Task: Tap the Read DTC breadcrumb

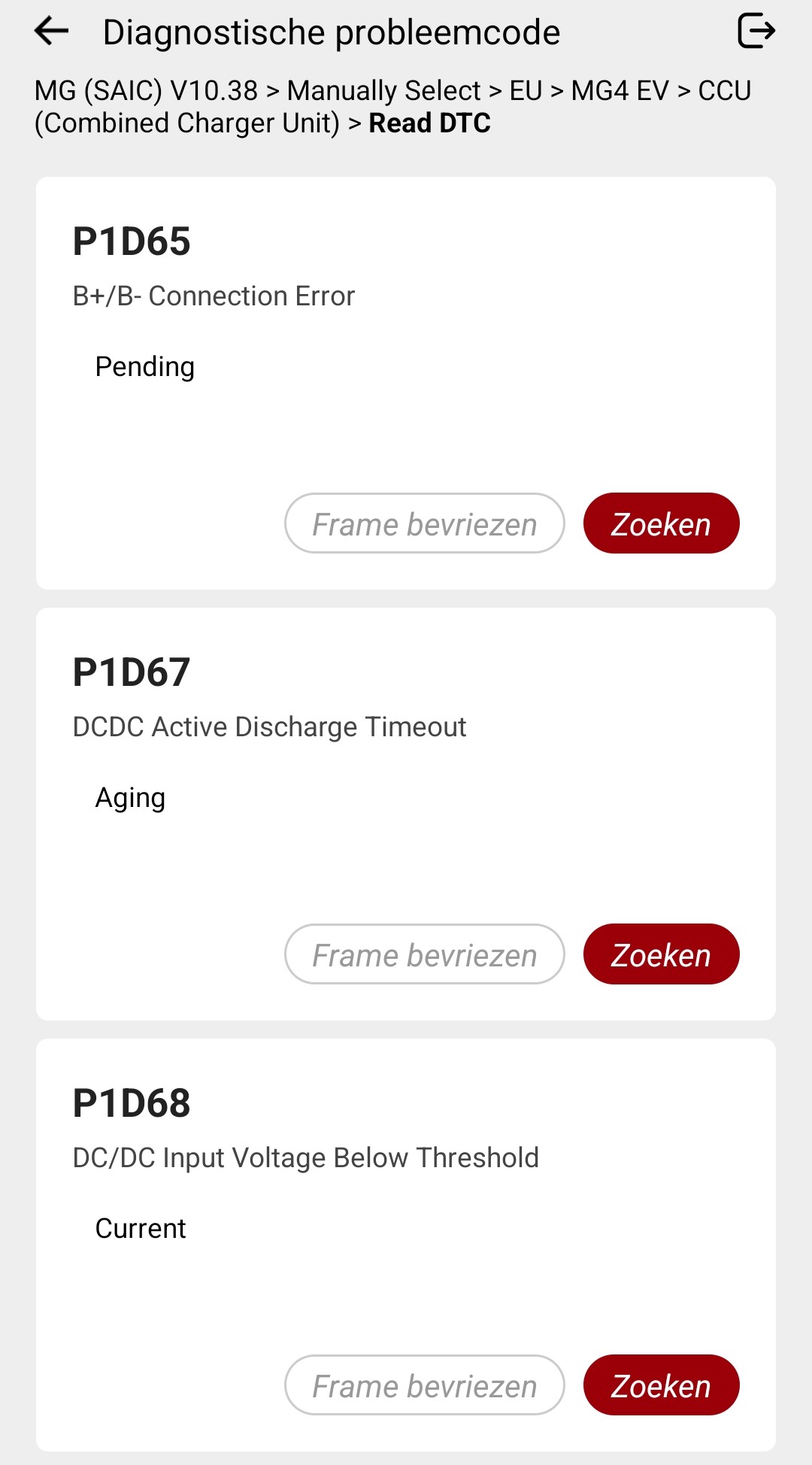Action: 429,123
